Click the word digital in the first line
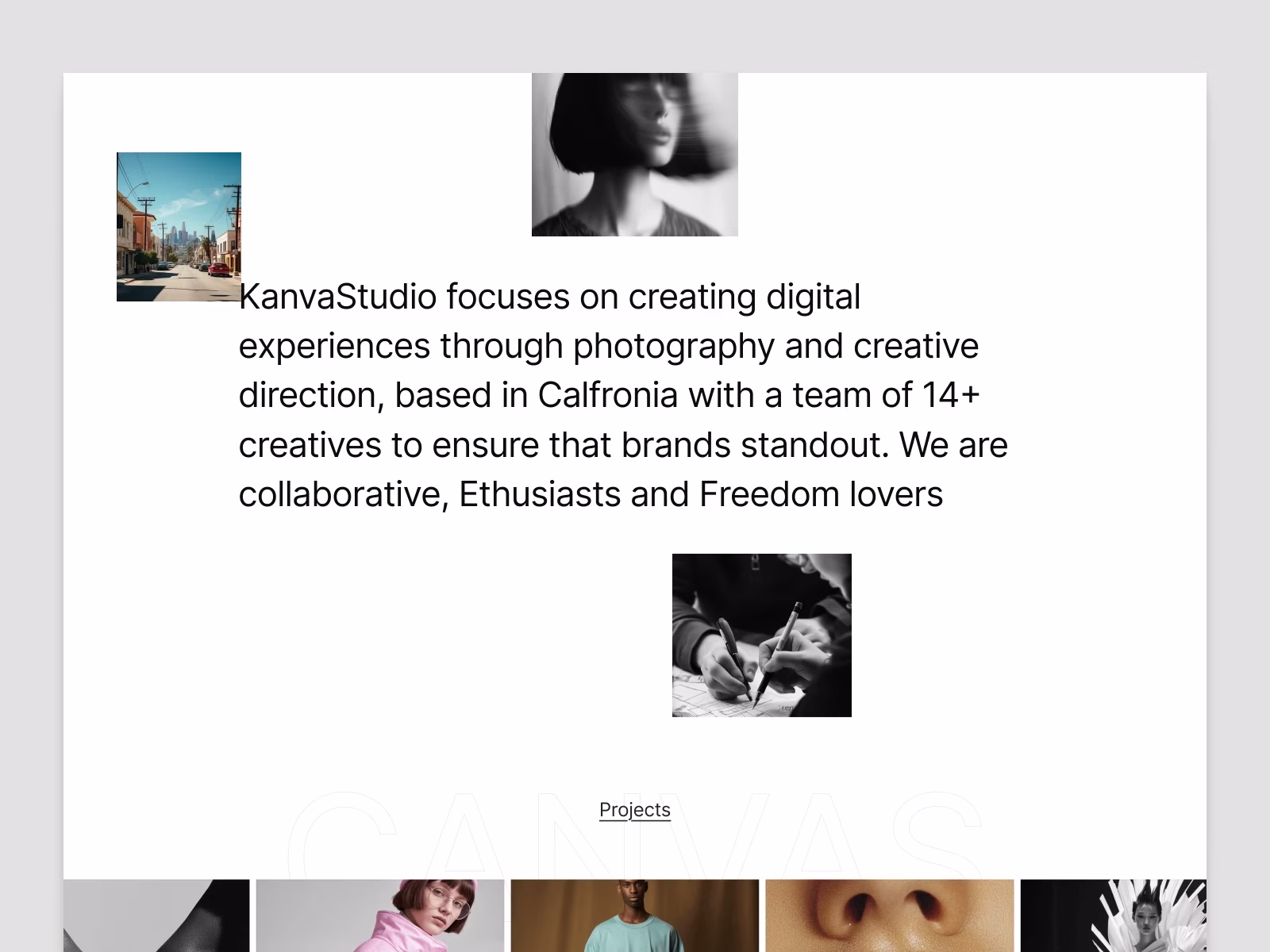Screen dimensions: 1270x952 pyautogui.click(x=813, y=297)
